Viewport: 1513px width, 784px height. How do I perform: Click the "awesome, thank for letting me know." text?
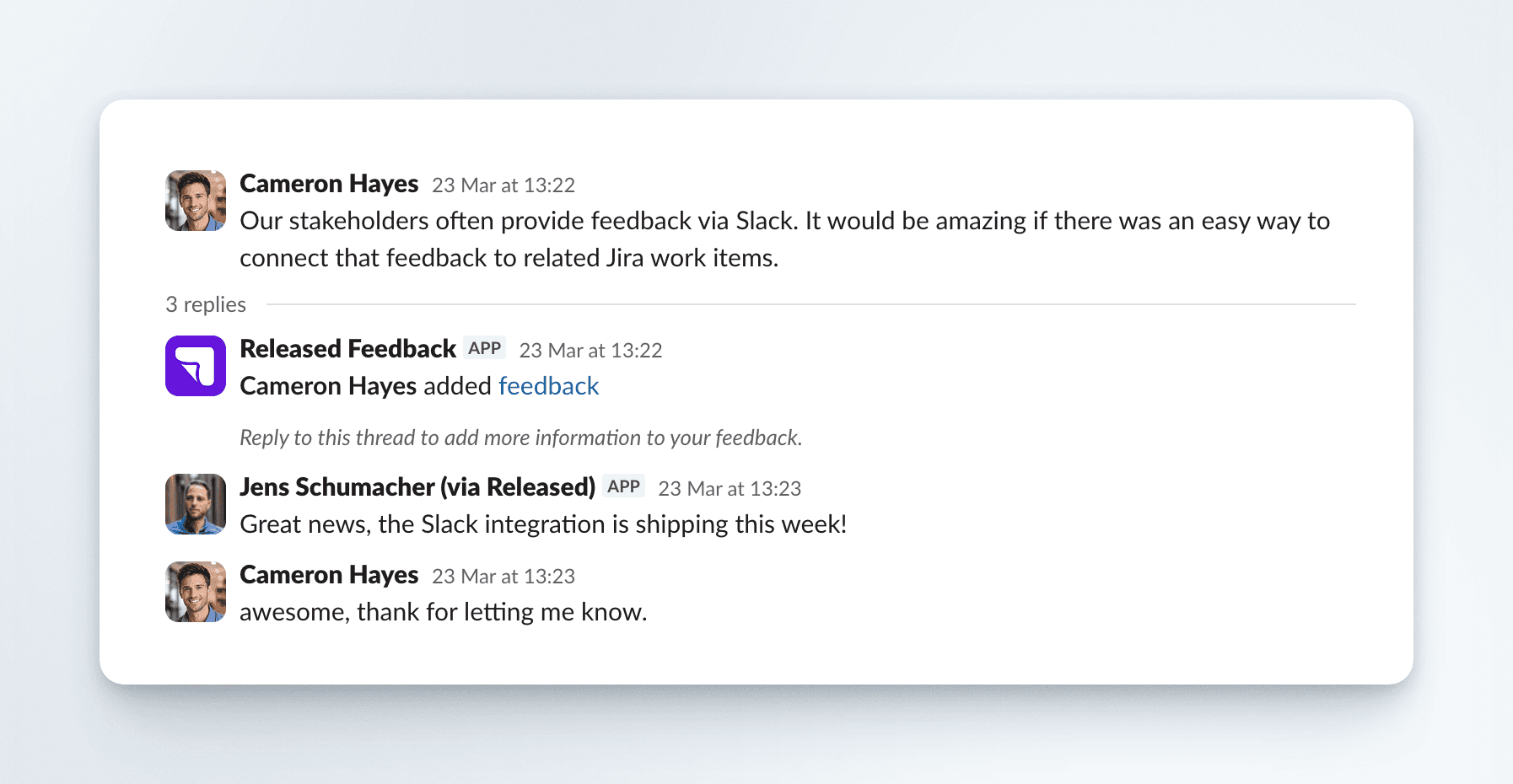point(444,612)
